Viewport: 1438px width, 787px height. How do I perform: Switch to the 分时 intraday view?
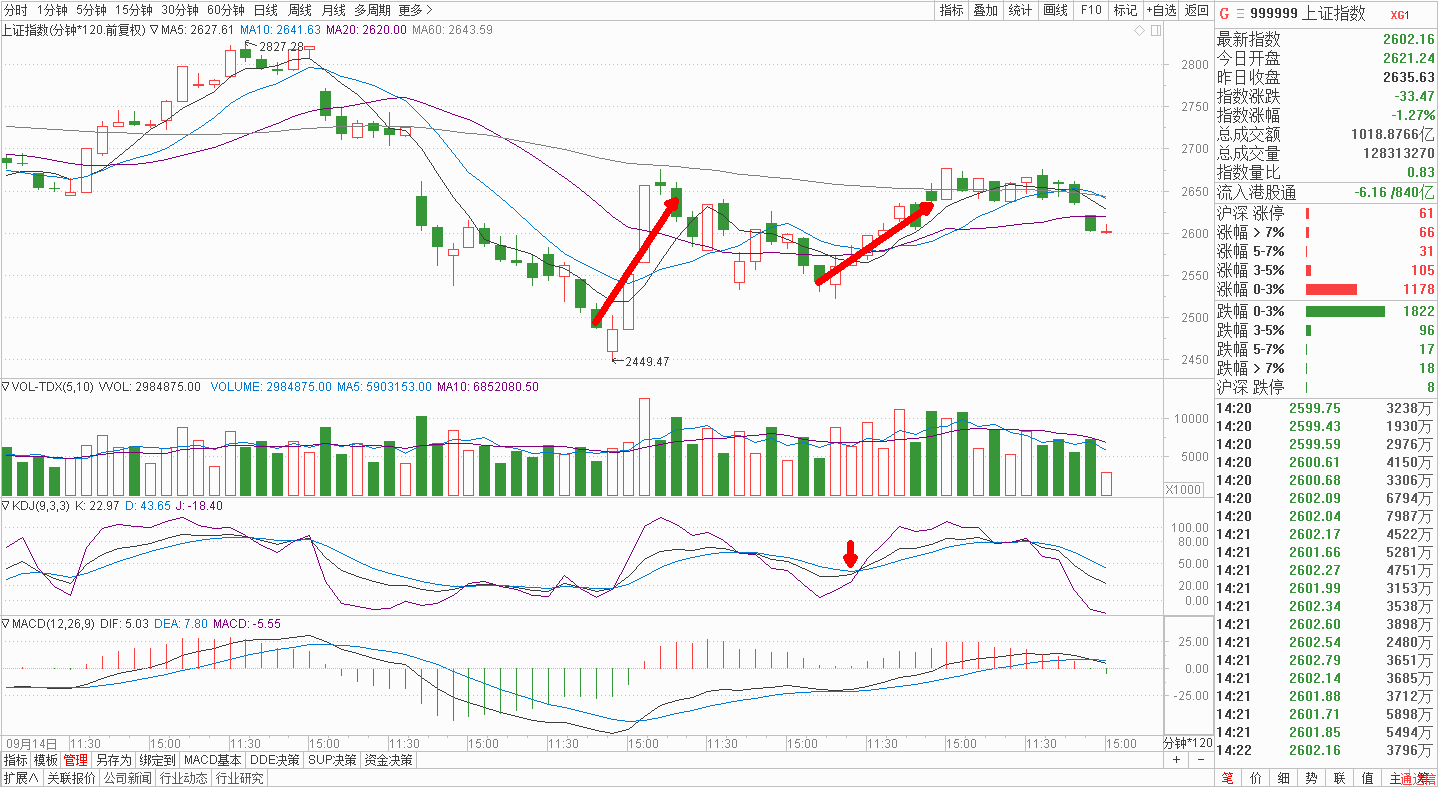click(16, 10)
